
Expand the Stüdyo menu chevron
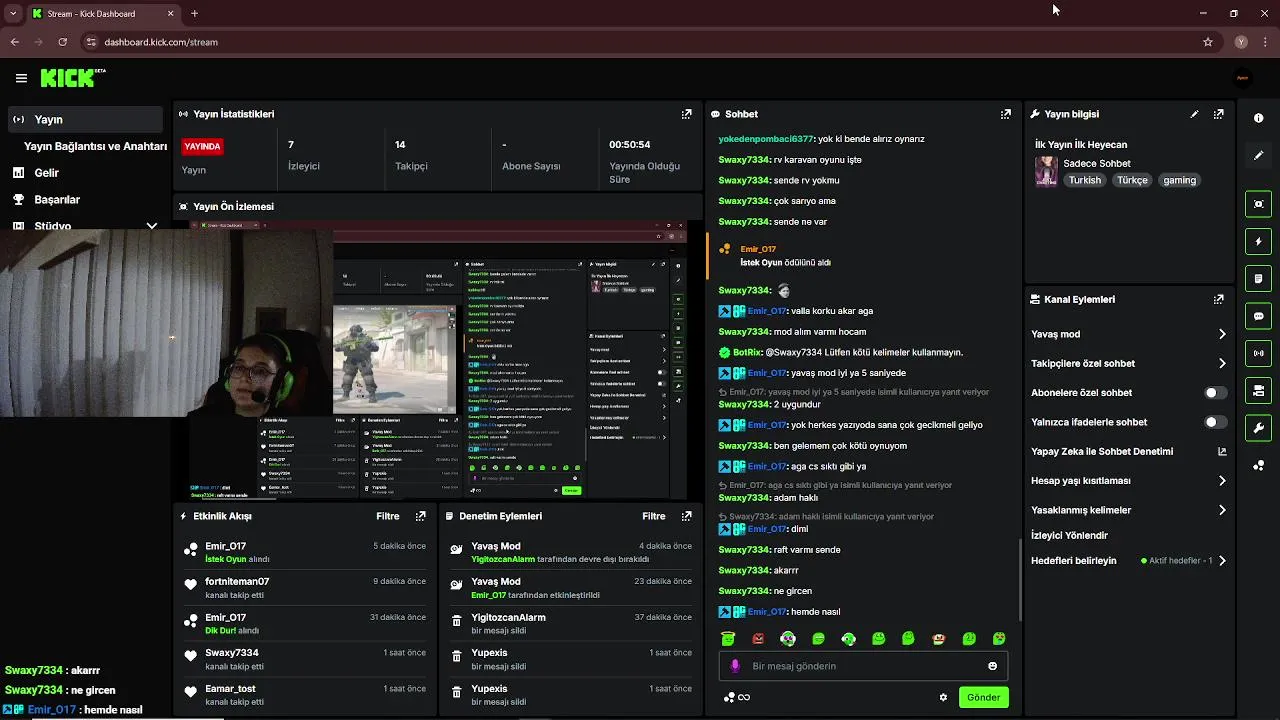pyautogui.click(x=152, y=226)
